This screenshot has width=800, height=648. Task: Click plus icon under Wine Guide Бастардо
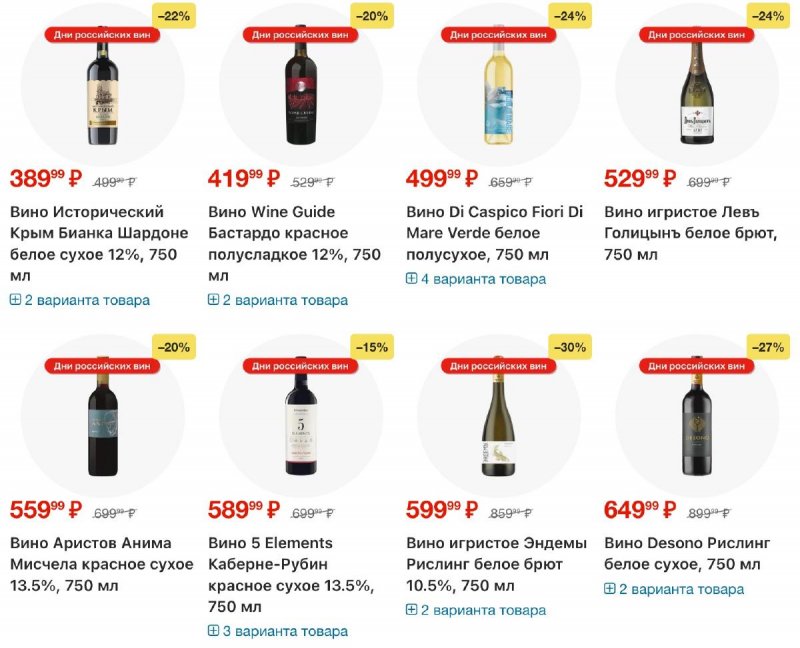[214, 300]
